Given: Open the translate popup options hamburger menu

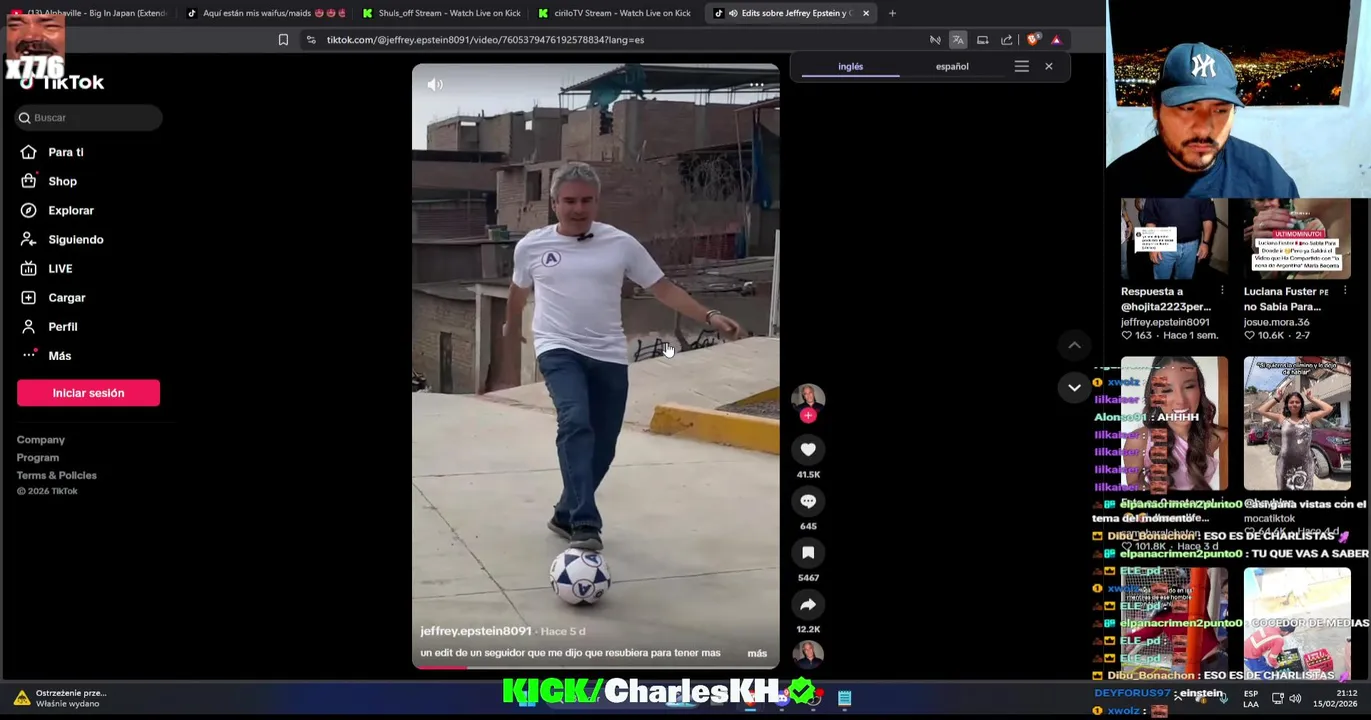Looking at the screenshot, I should [x=1021, y=66].
